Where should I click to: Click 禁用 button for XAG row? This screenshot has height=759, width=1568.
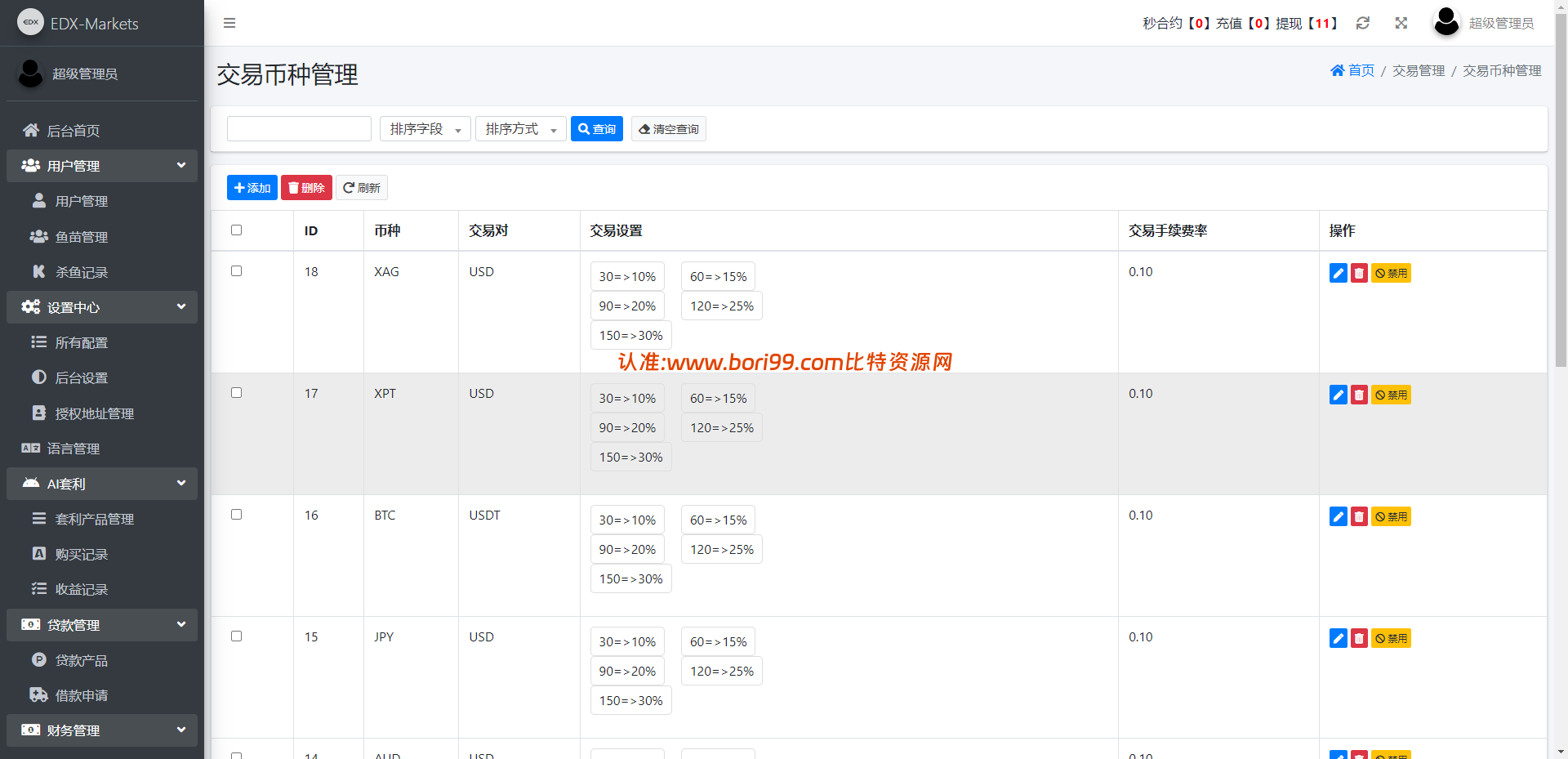[x=1391, y=273]
